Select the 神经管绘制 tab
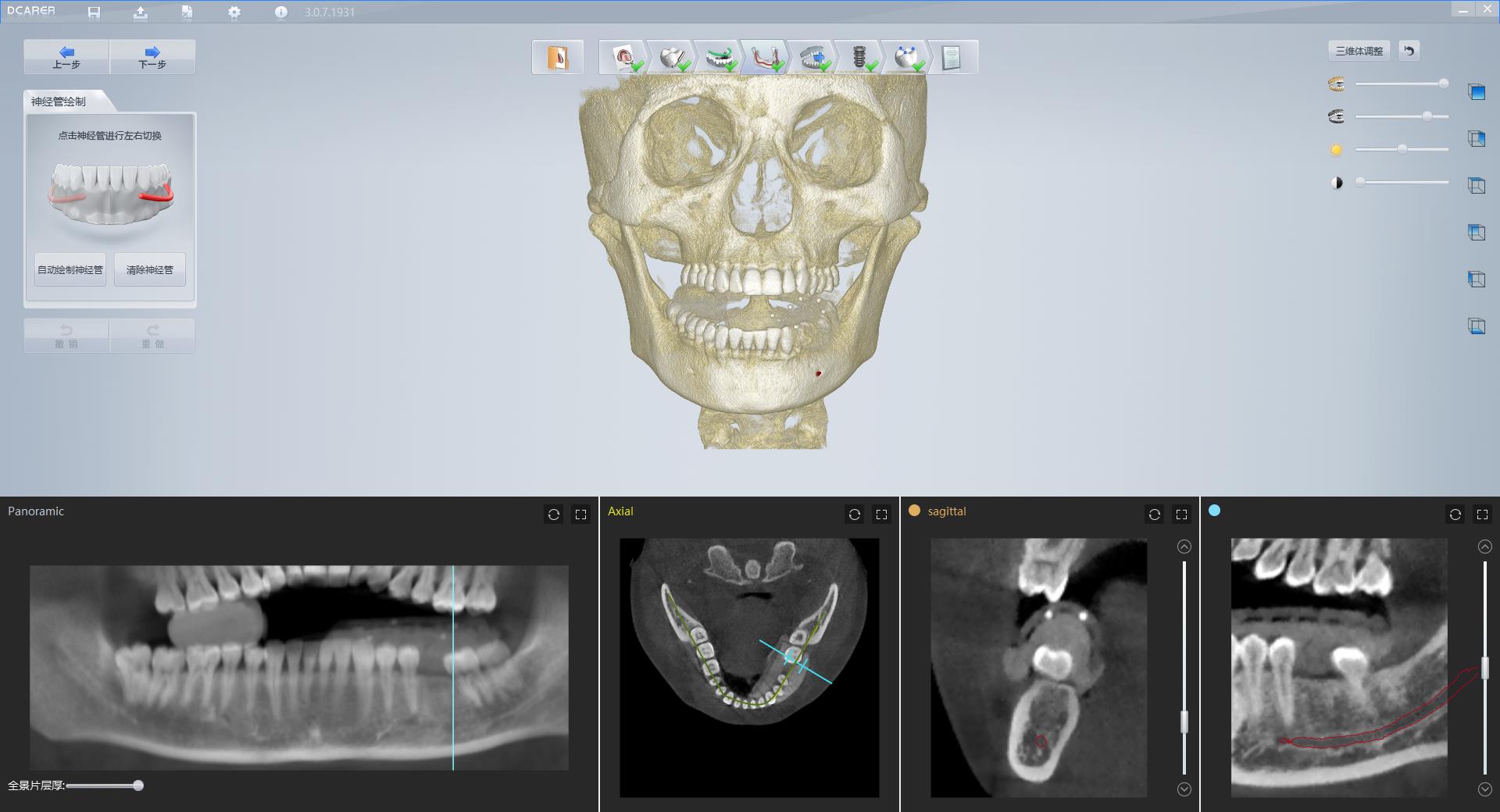Screen dimensions: 1500x812 pos(59,101)
